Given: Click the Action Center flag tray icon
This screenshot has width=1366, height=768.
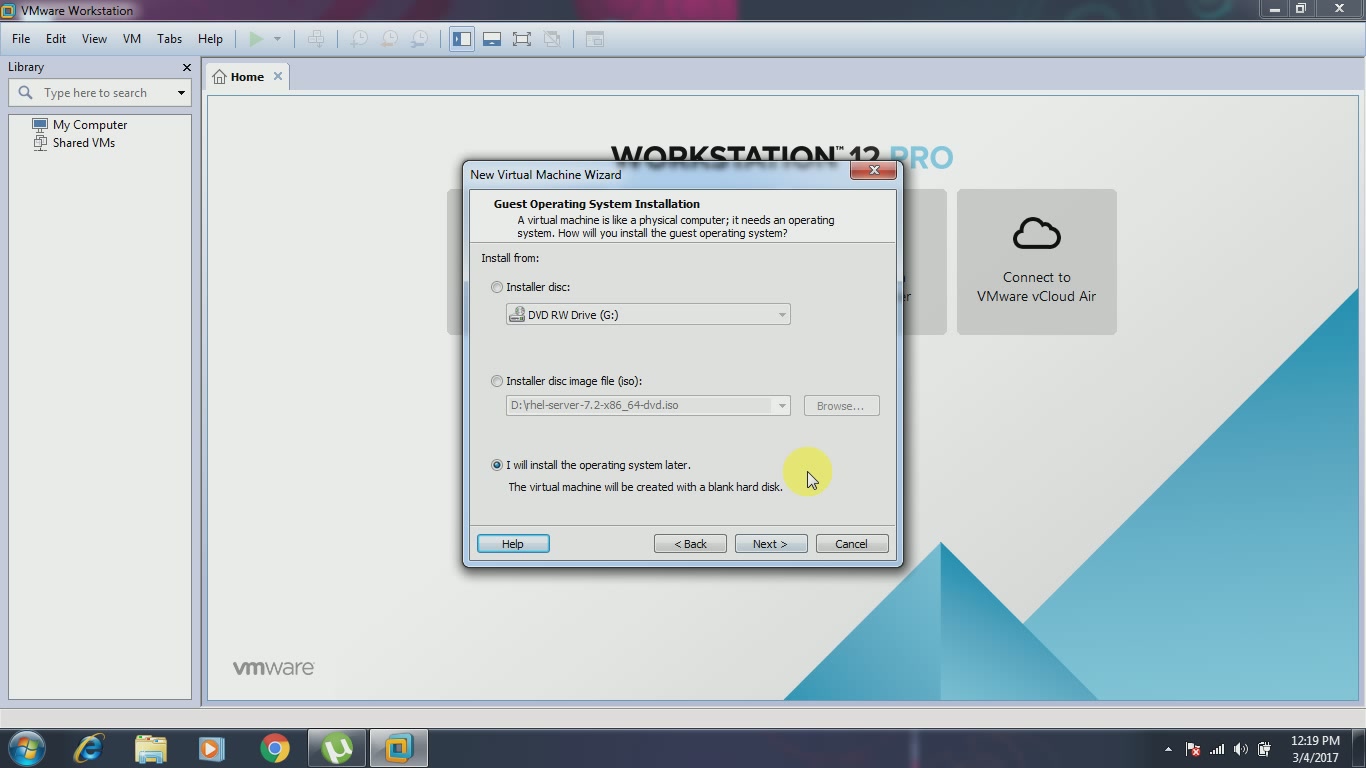Looking at the screenshot, I should [x=1193, y=749].
